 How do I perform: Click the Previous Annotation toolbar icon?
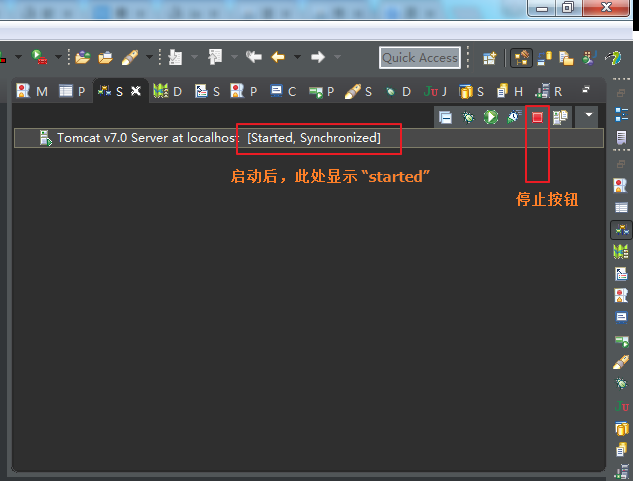click(215, 57)
